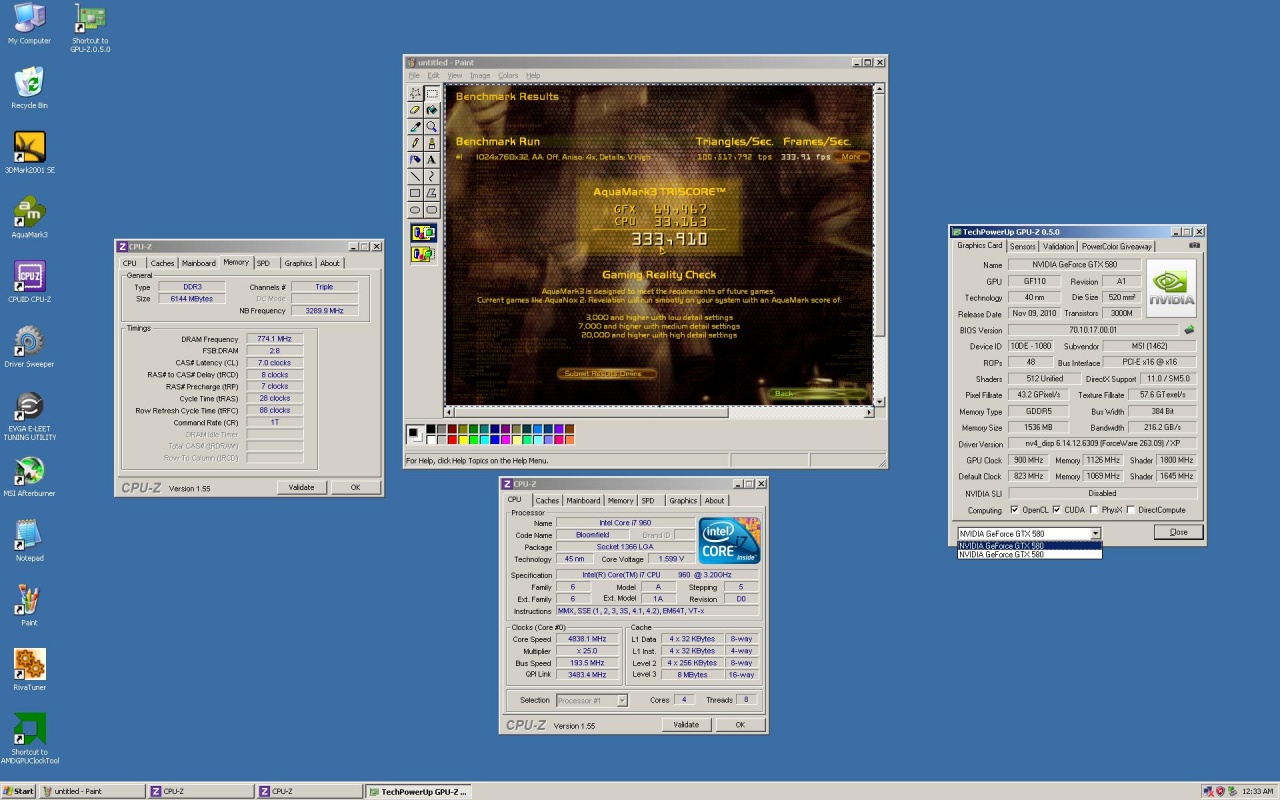
Task: Collapse the GPU selection dropdown arrow
Action: (x=1096, y=534)
